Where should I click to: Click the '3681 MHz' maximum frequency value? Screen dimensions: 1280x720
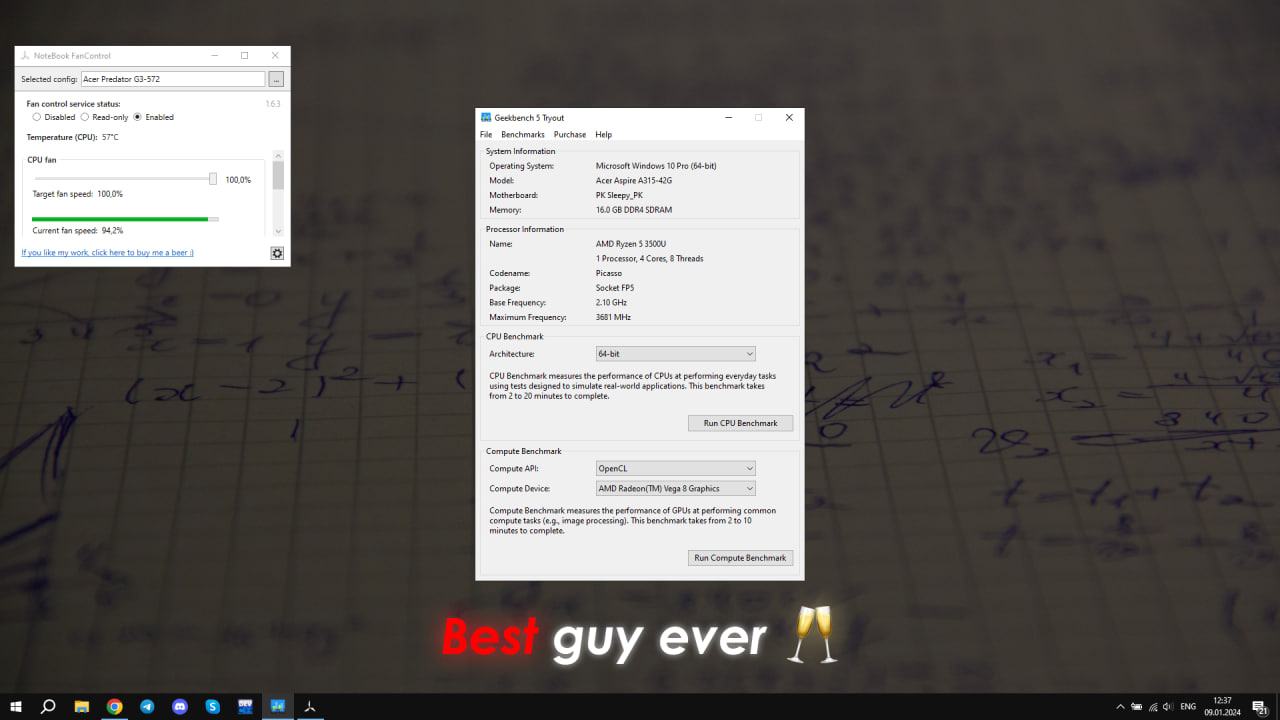point(614,317)
